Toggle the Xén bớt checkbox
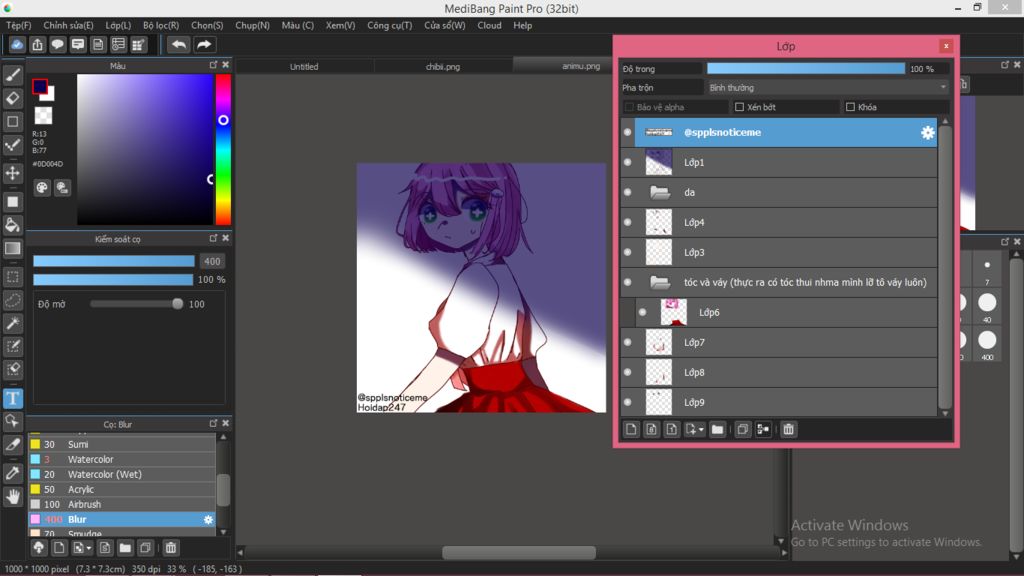1024x576 pixels. [739, 106]
